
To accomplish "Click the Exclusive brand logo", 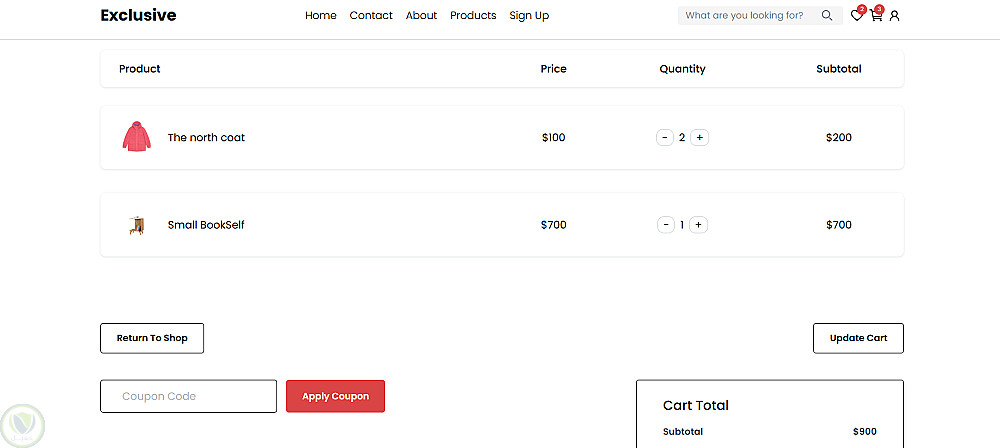I will click(x=138, y=16).
